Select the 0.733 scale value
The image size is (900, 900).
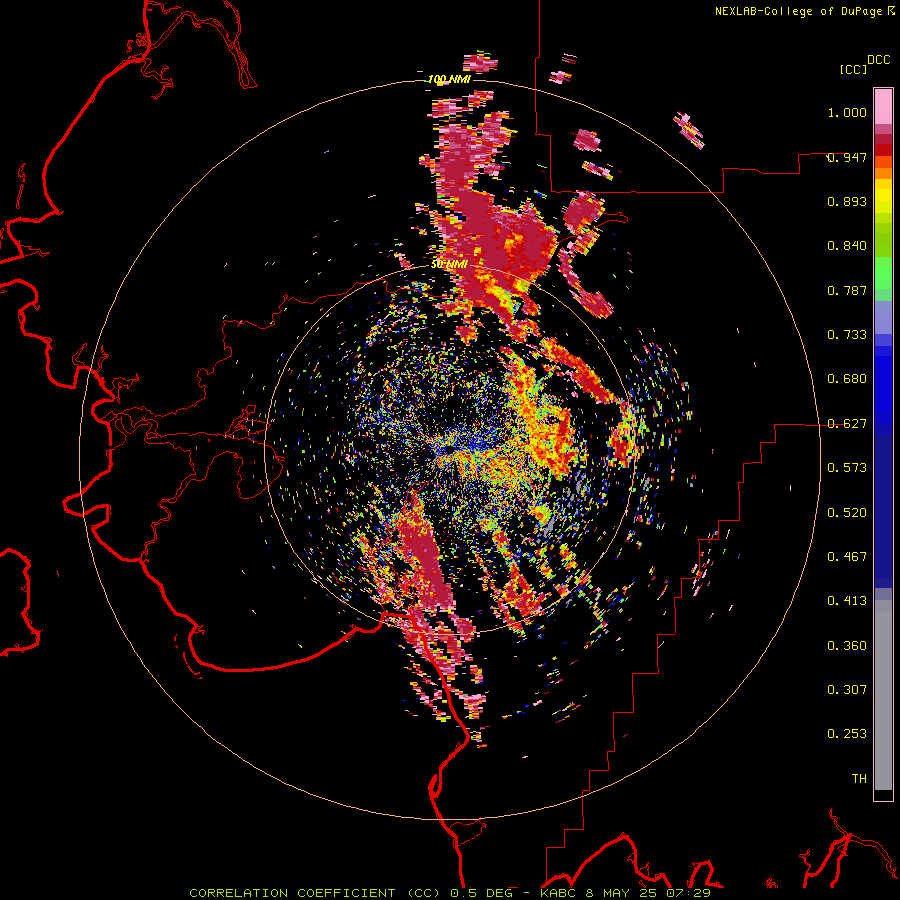(847, 335)
